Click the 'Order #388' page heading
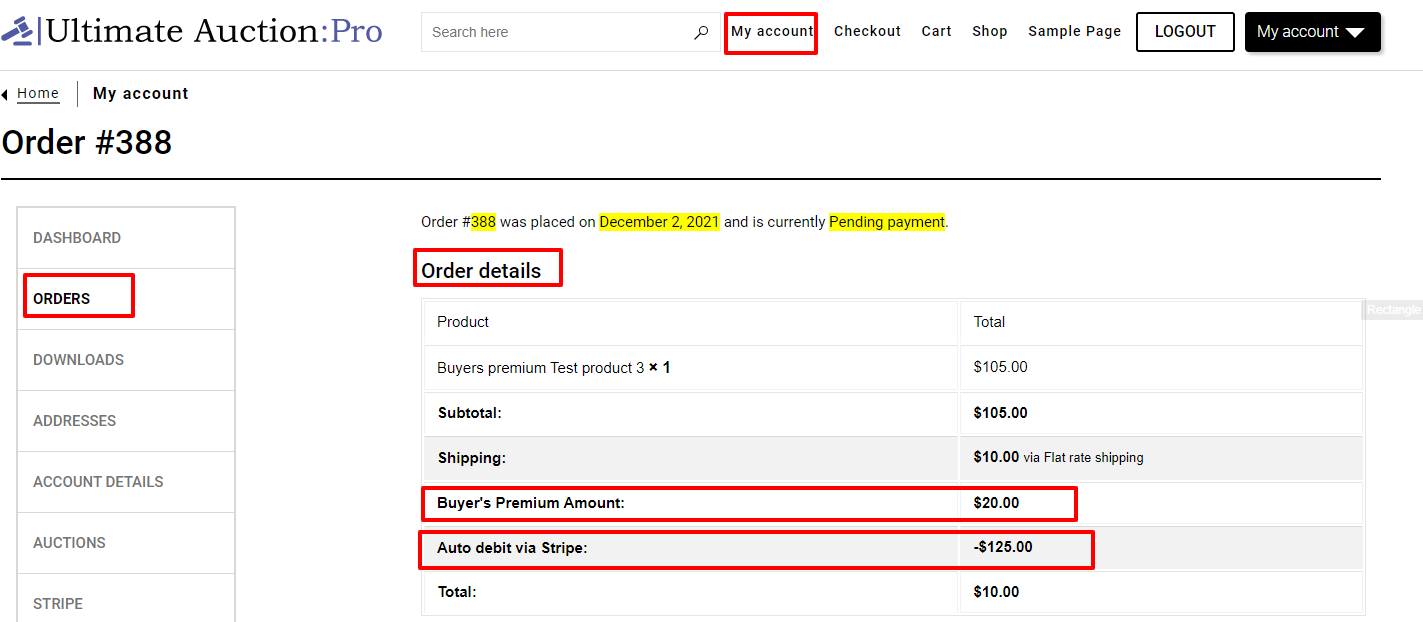 87,142
